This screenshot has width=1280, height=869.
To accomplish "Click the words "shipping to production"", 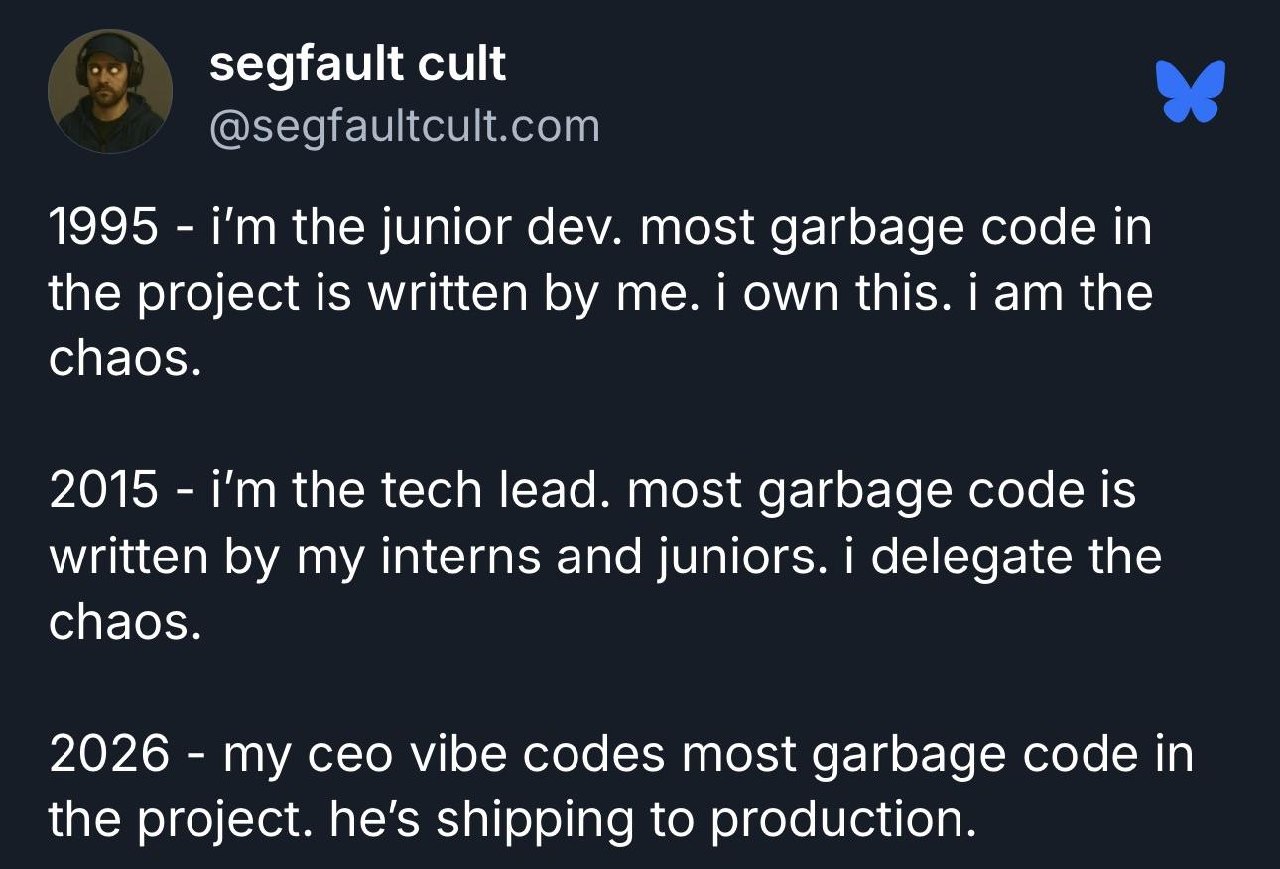I will point(704,820).
